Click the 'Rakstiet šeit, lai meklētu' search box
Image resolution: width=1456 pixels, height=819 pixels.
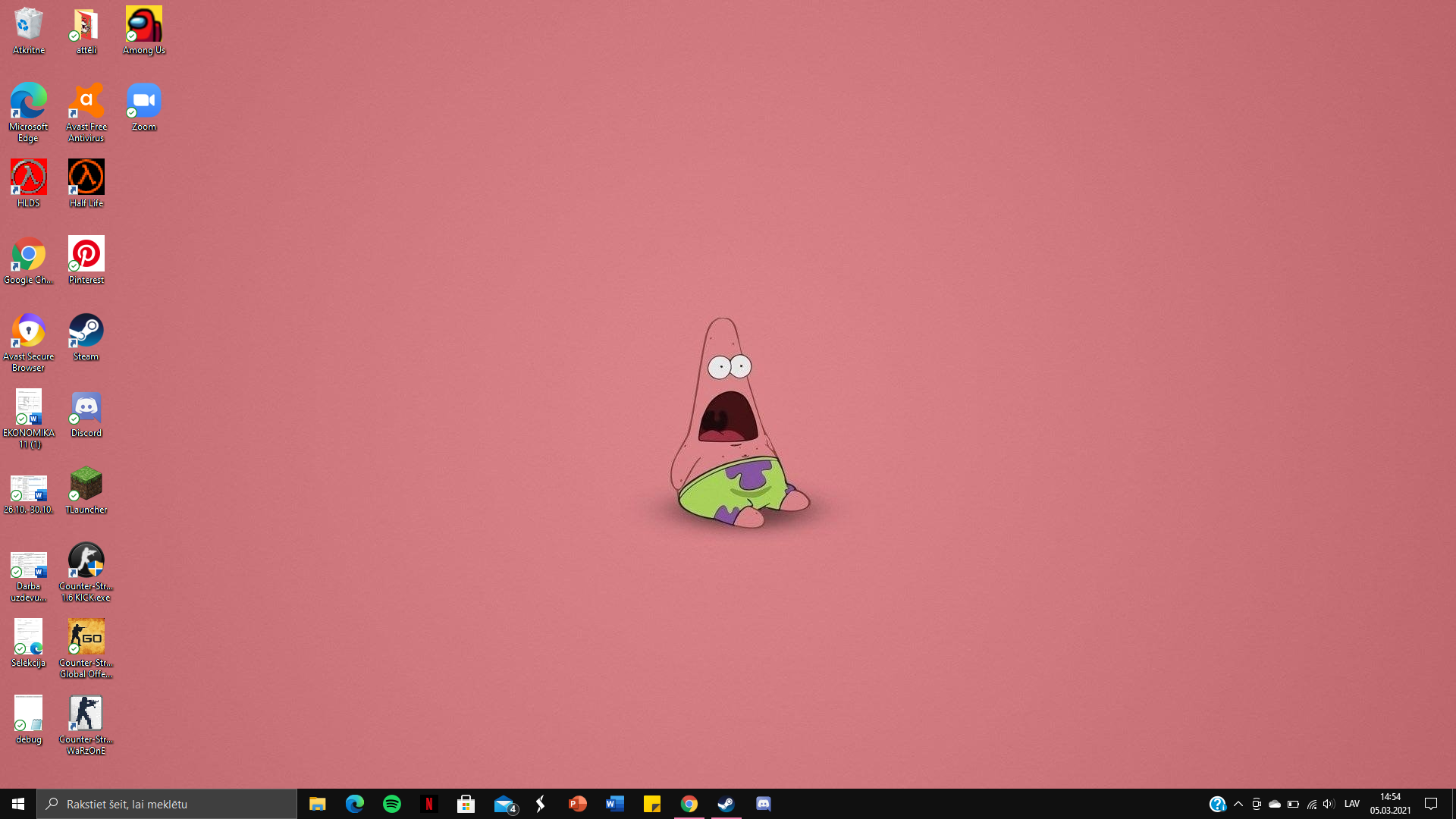click(x=167, y=804)
